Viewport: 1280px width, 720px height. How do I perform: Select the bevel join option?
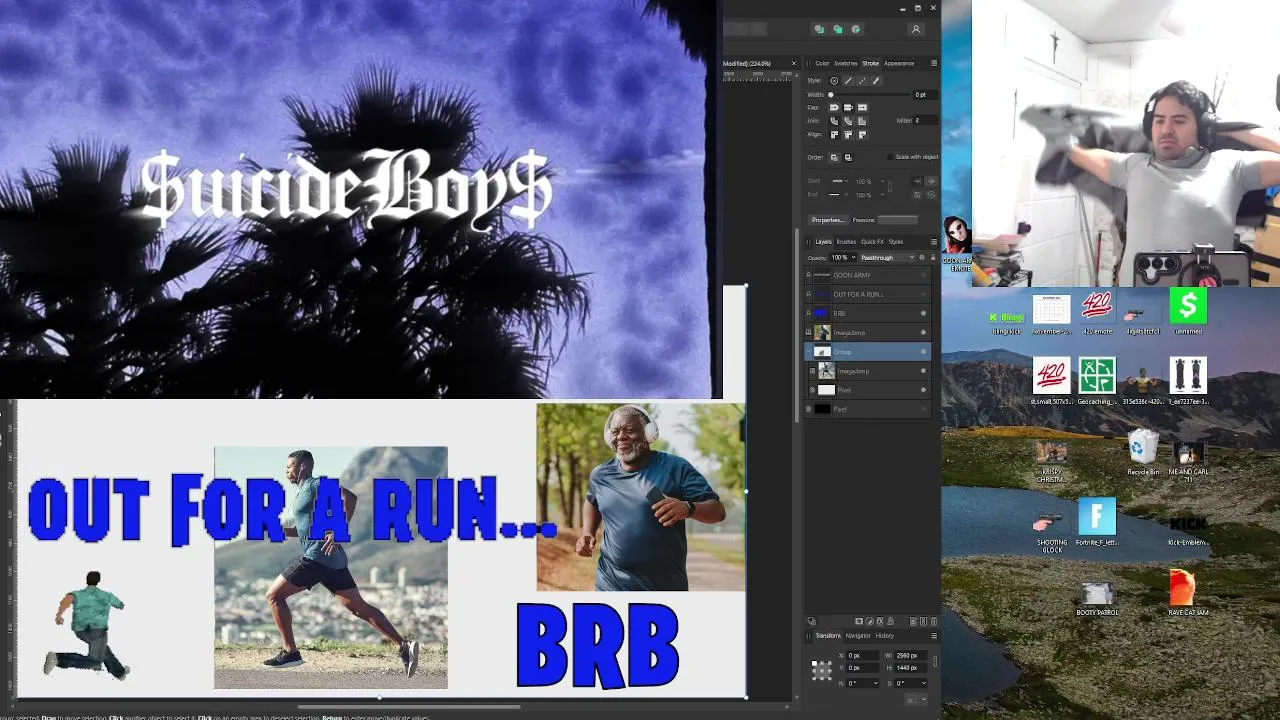pos(848,121)
